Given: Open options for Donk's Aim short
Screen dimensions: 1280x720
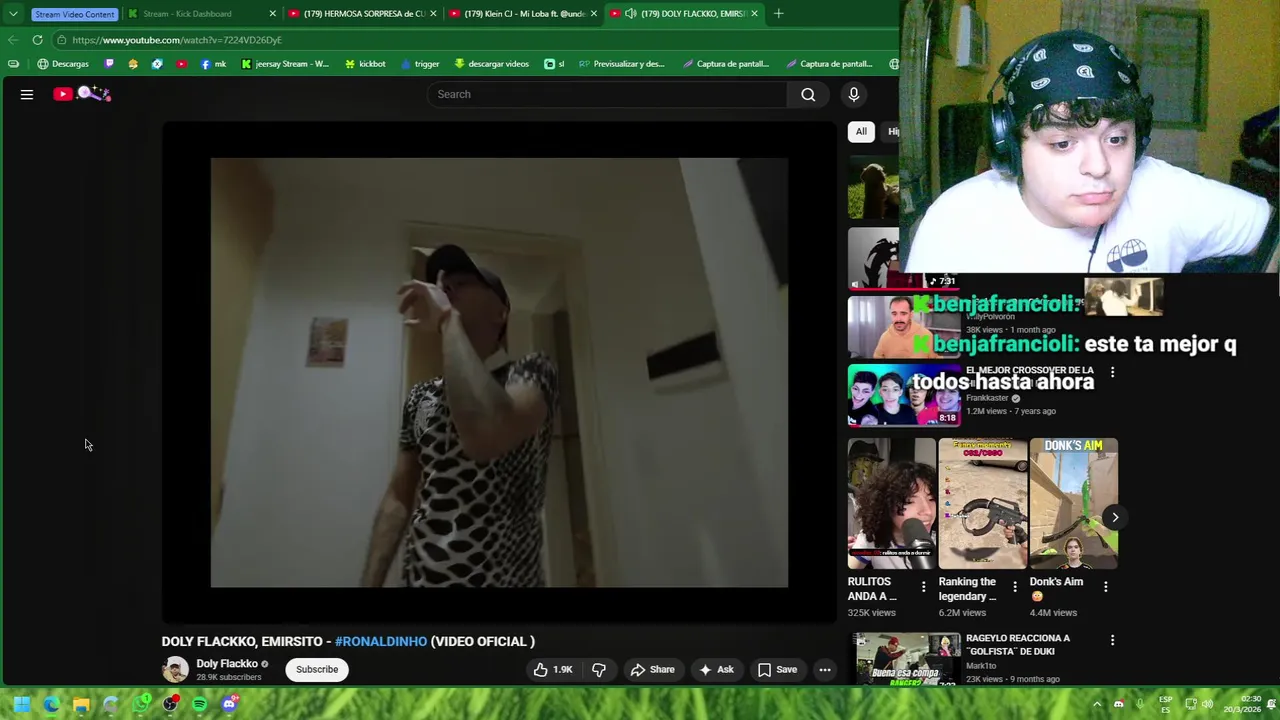Looking at the screenshot, I should coord(1105,587).
